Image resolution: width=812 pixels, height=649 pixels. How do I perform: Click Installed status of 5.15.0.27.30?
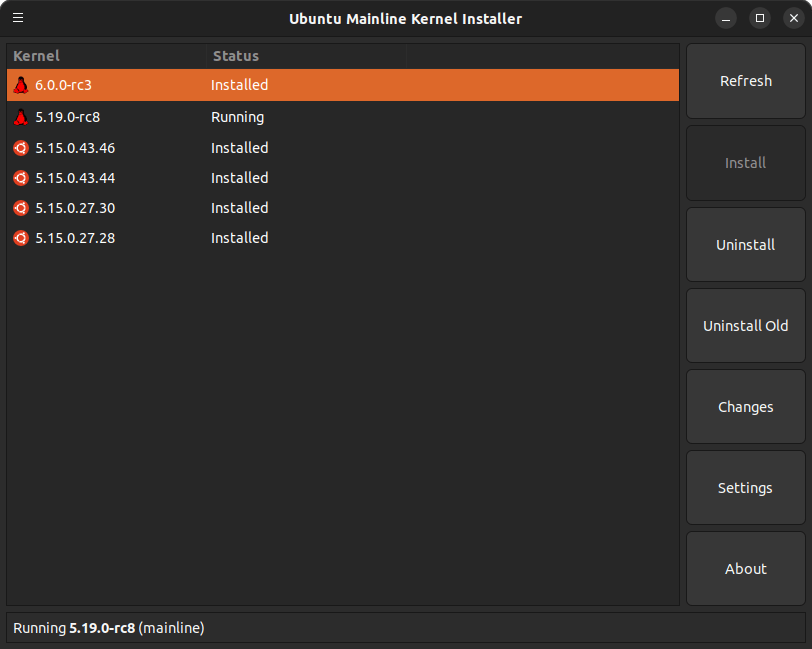click(240, 208)
